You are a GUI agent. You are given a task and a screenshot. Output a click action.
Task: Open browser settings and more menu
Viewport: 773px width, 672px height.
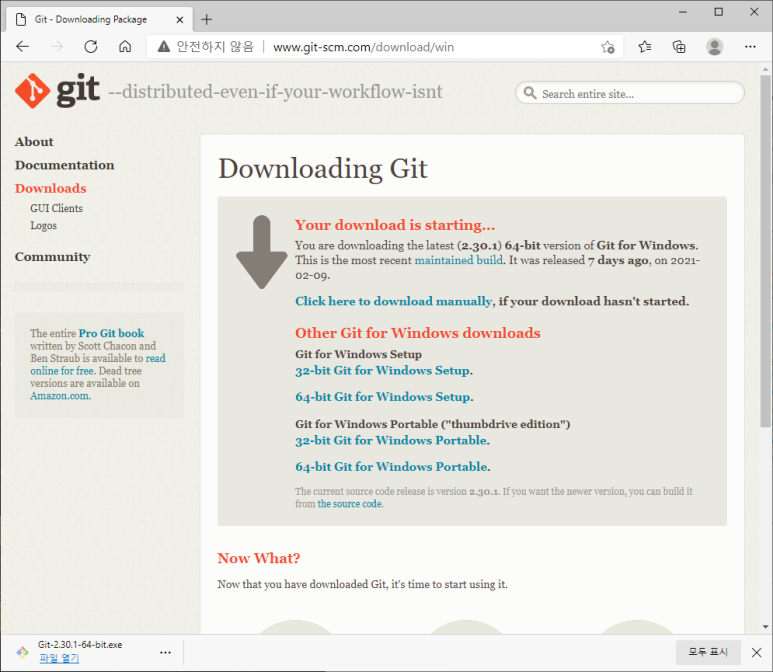(x=750, y=47)
